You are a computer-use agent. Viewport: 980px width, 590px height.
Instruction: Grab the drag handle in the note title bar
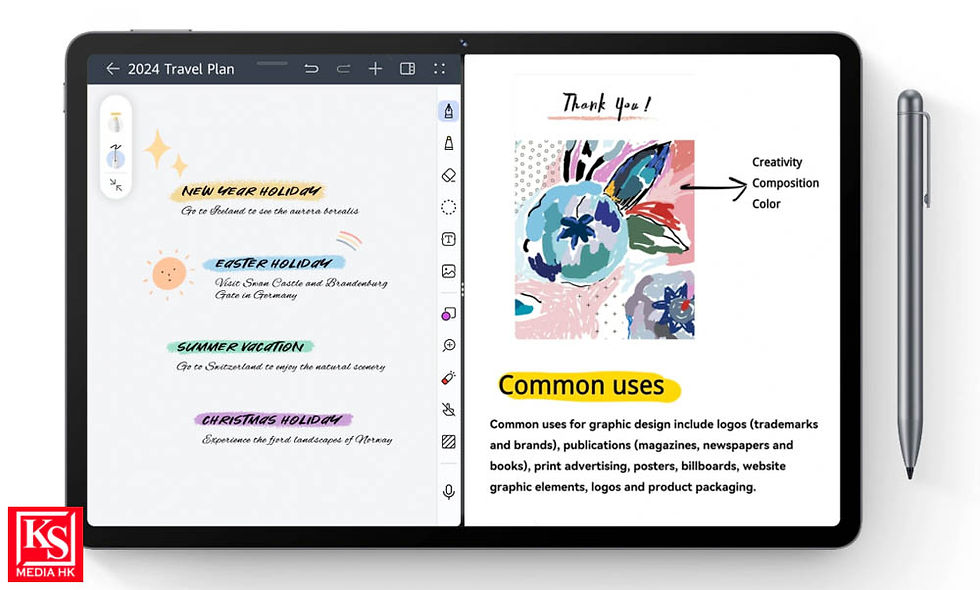(x=272, y=63)
